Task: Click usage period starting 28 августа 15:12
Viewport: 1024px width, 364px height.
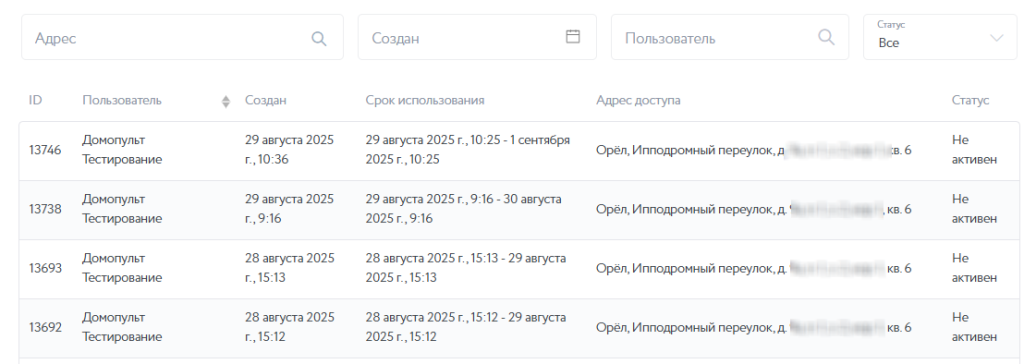Action: pyautogui.click(x=466, y=327)
